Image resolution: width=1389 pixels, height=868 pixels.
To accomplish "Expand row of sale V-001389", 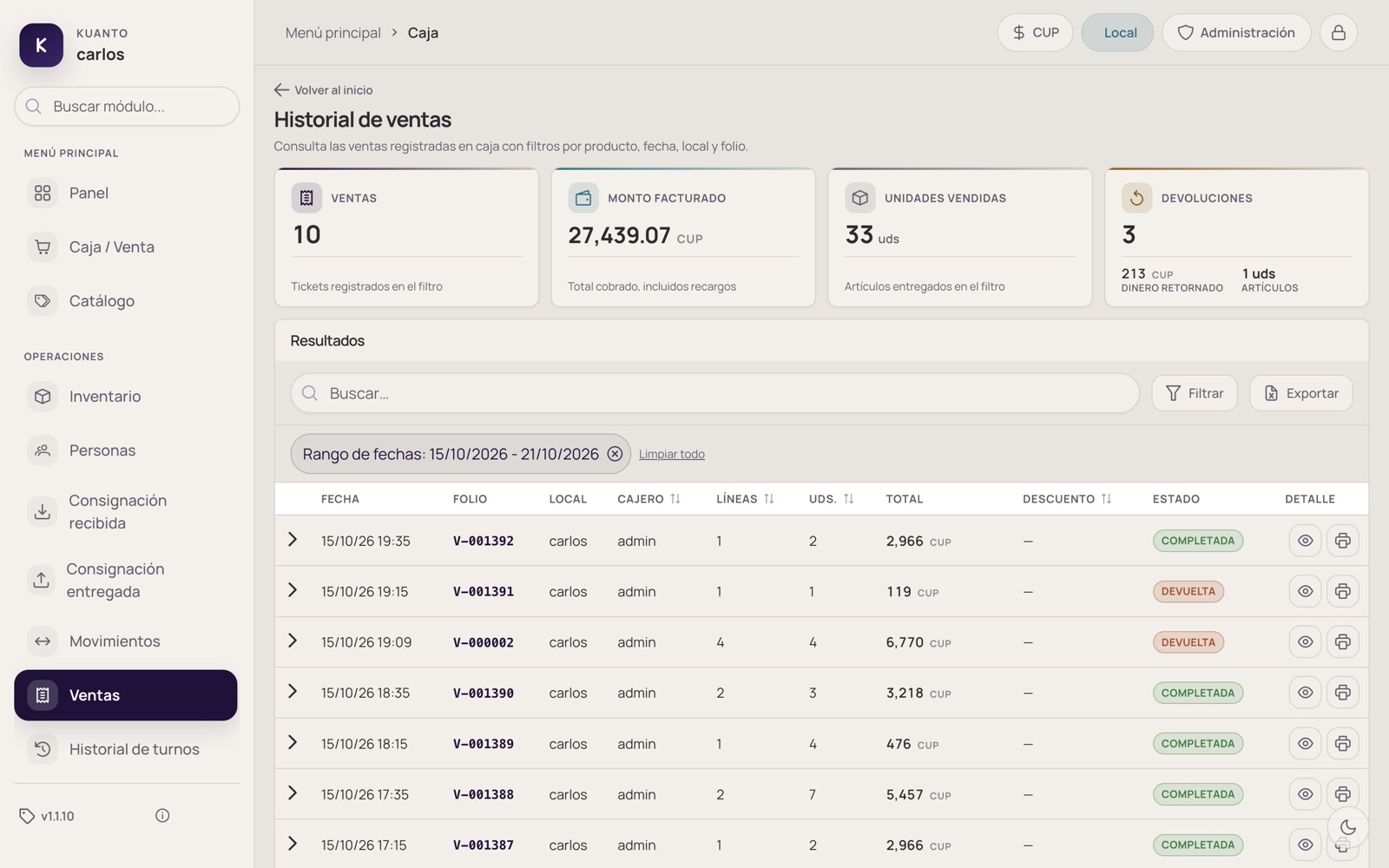I will click(293, 742).
